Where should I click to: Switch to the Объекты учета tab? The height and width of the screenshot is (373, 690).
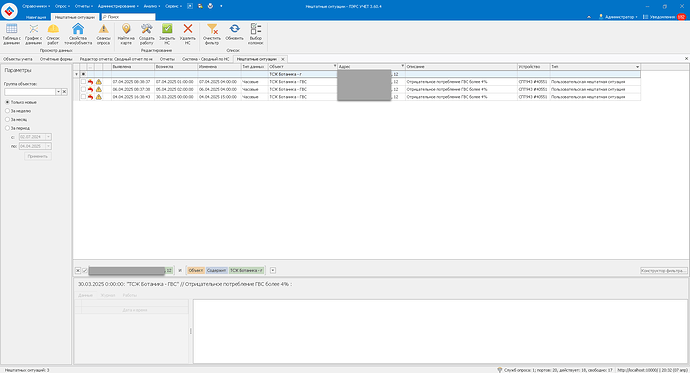coord(18,59)
